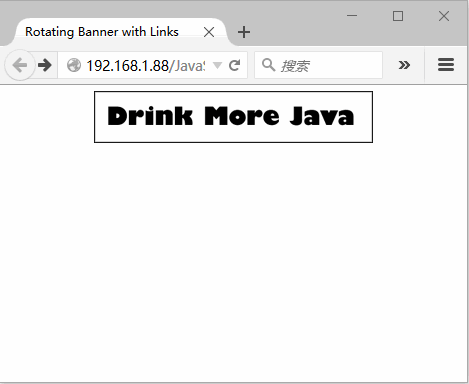Click the Drink More Java banner
This screenshot has width=469, height=384.
point(233,117)
